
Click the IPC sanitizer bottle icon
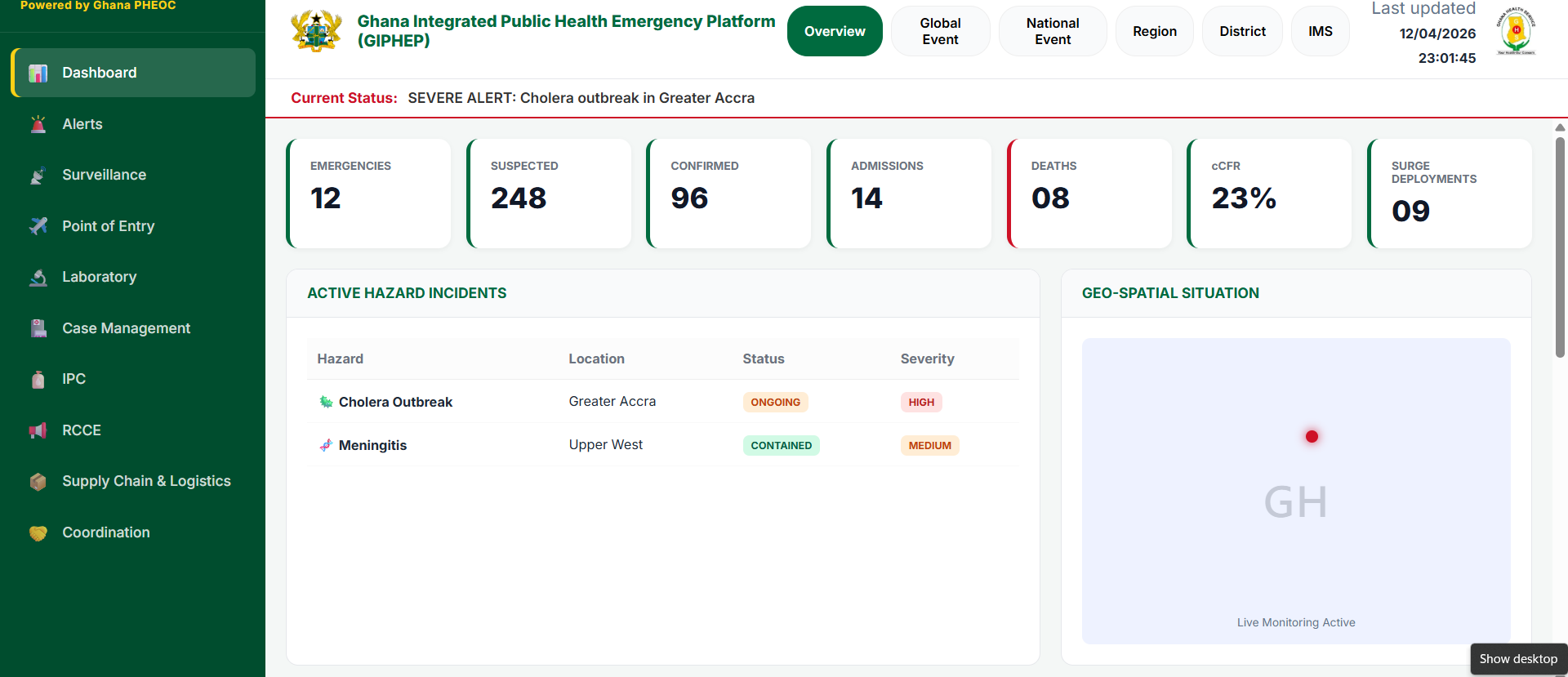coord(38,380)
